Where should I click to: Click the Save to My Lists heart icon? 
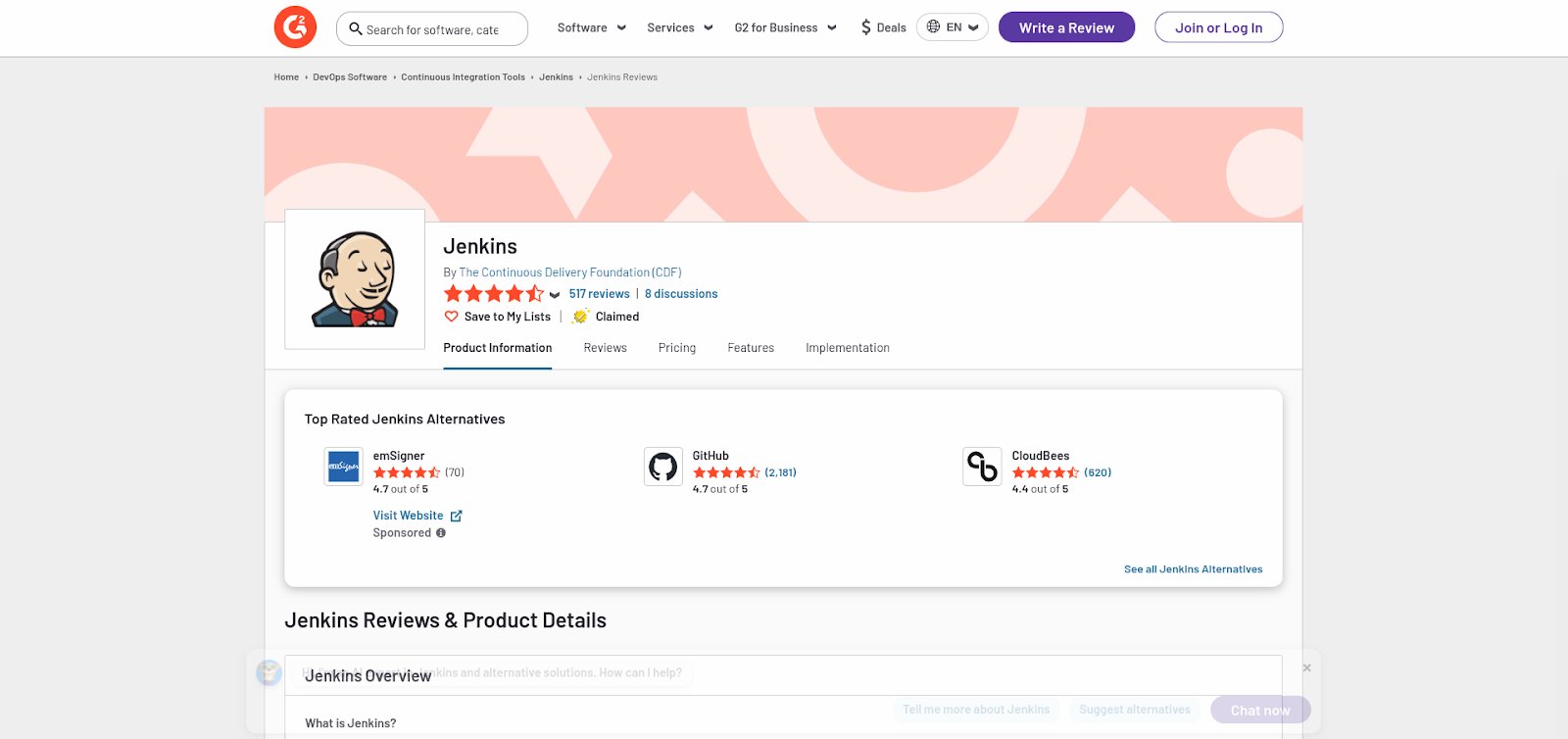[451, 317]
